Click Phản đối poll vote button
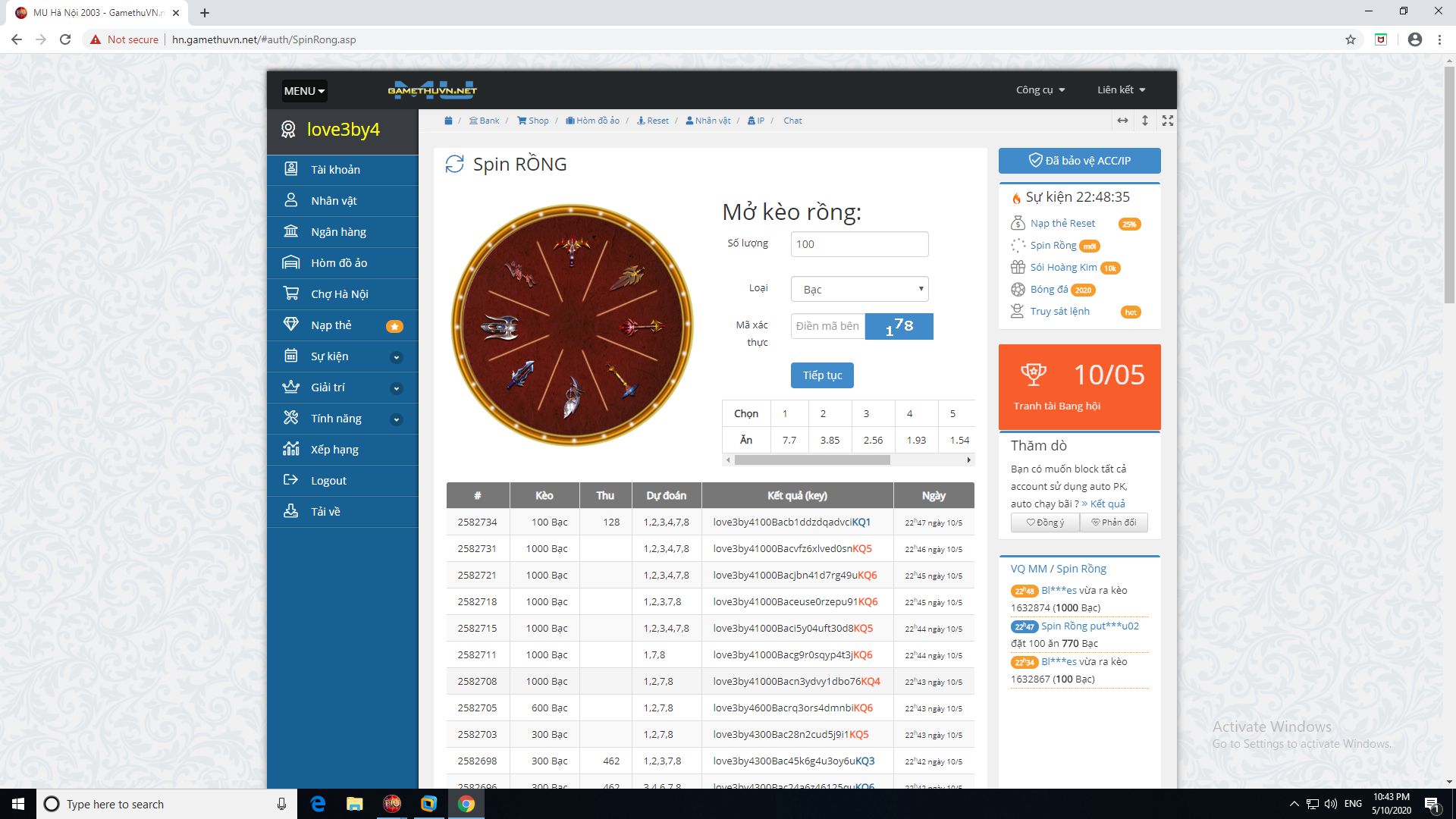Image resolution: width=1456 pixels, height=819 pixels. point(1113,522)
